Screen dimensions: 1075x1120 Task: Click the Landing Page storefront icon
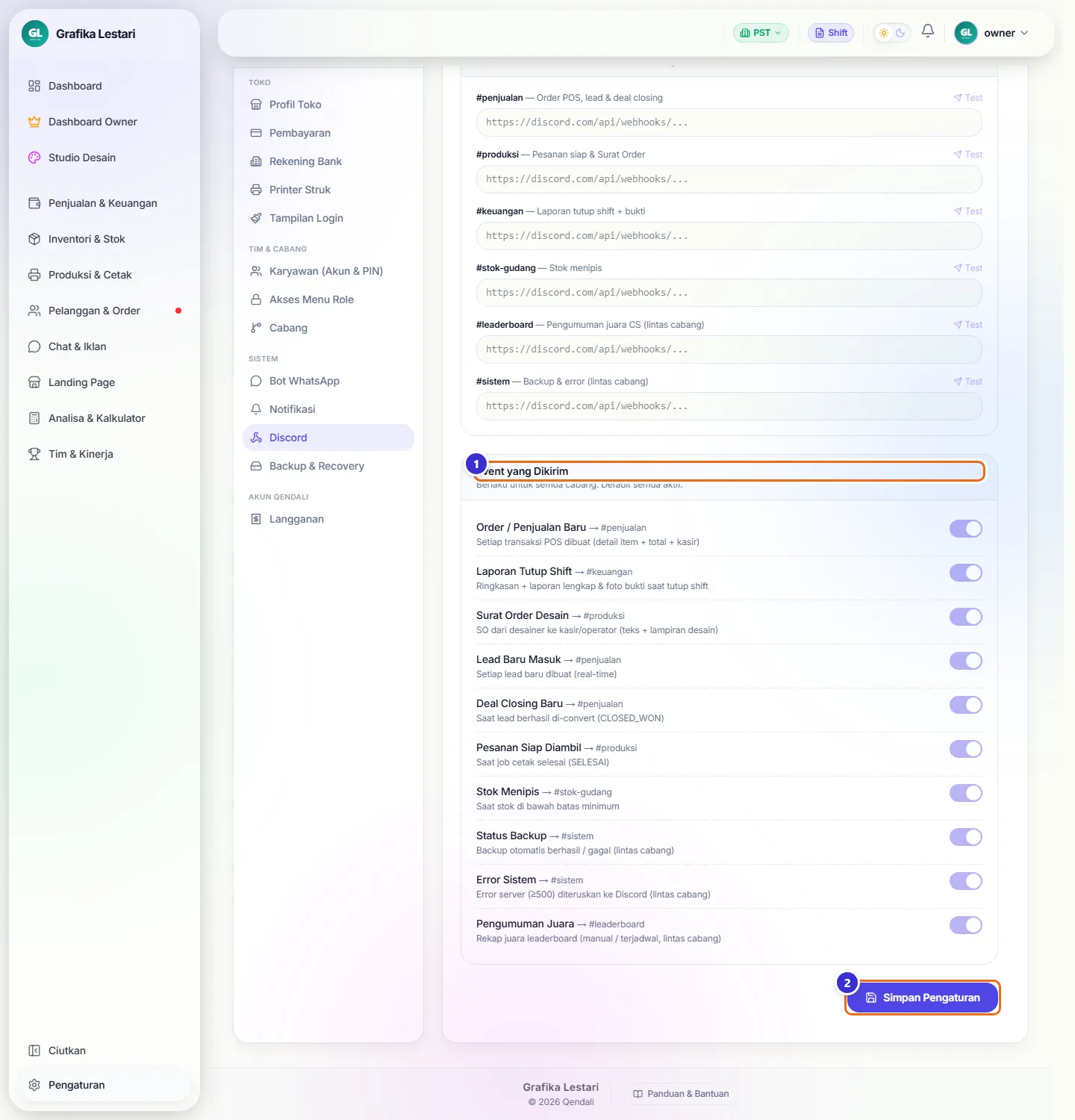(34, 382)
